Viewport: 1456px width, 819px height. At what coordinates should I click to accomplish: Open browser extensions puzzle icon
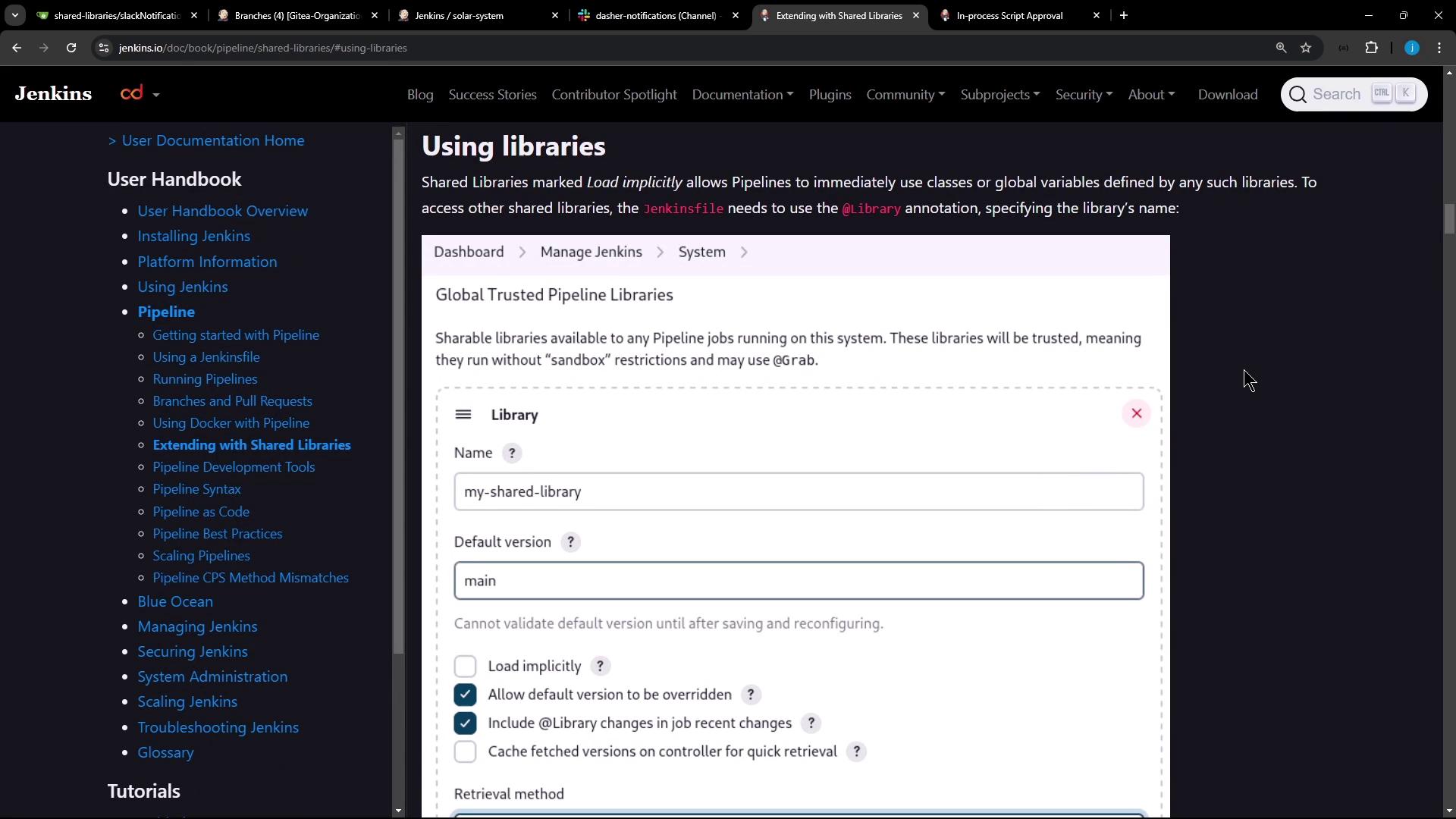1371,48
